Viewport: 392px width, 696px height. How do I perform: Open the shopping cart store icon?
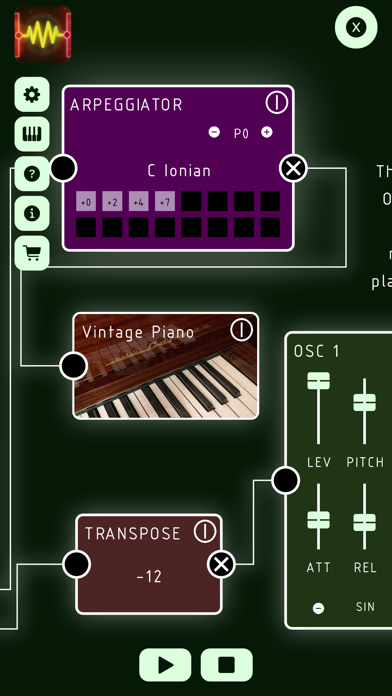(32, 253)
